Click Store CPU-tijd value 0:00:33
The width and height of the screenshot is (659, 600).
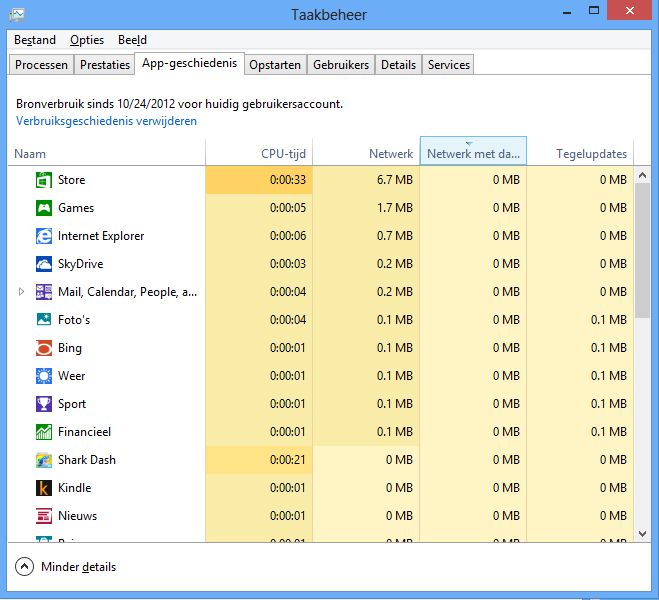(288, 180)
